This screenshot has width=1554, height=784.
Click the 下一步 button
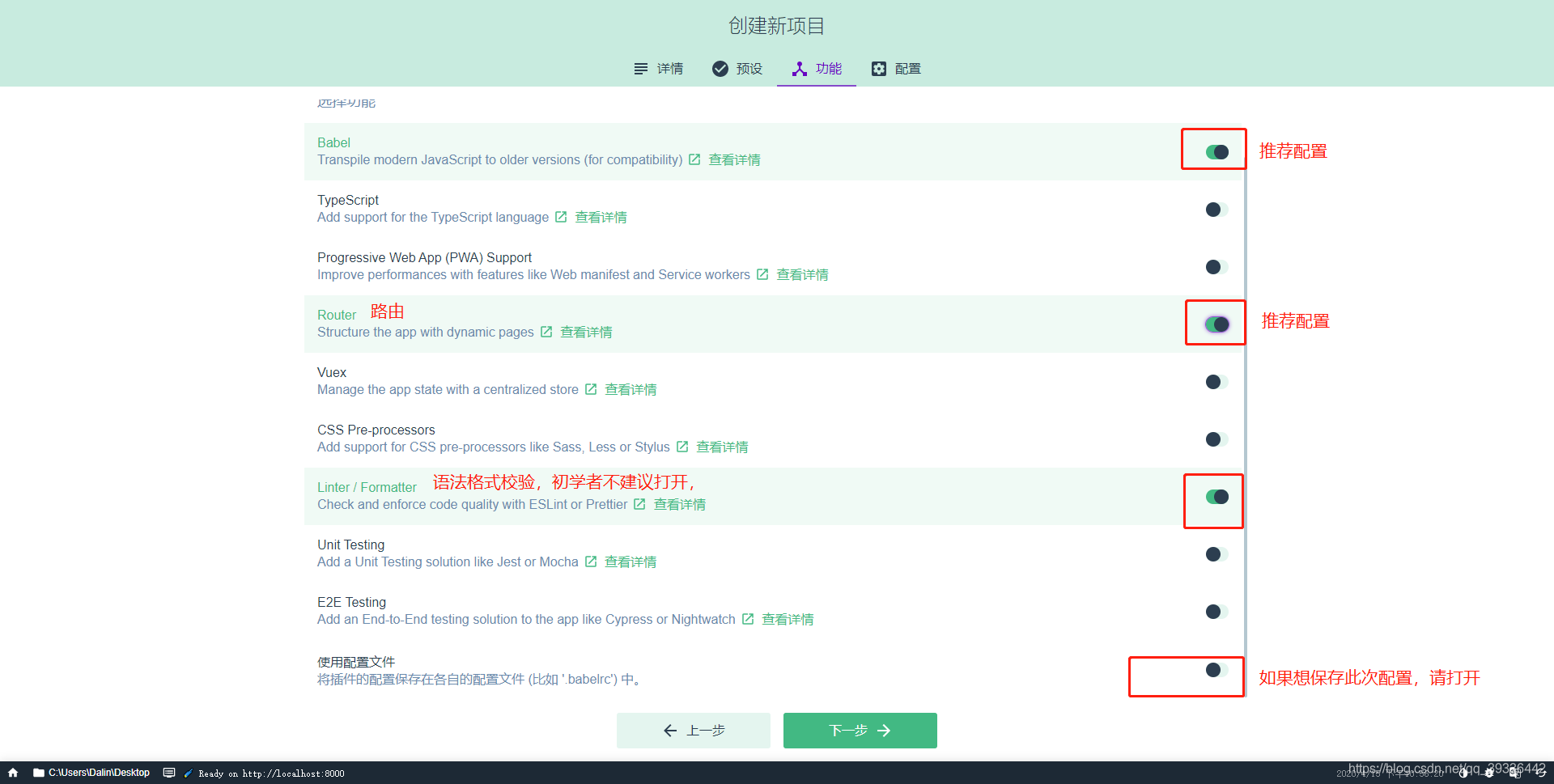click(x=859, y=730)
